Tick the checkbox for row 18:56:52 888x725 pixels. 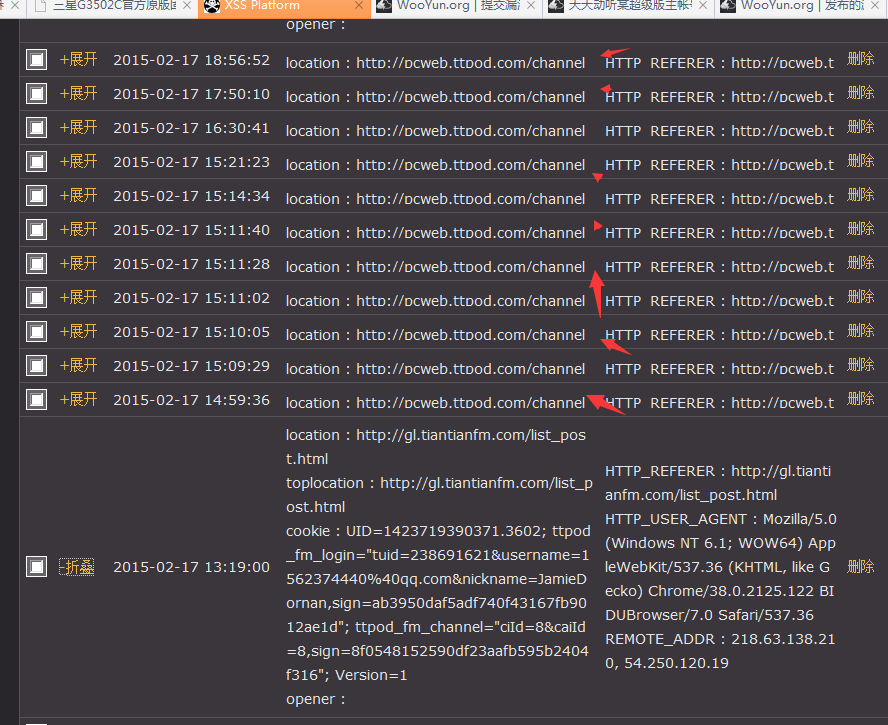(x=36, y=59)
